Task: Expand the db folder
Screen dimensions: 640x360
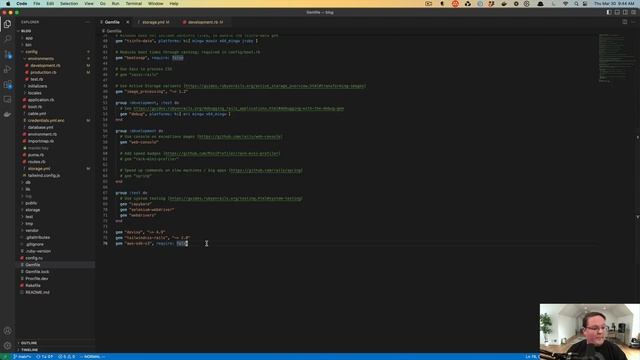Action: 28,182
